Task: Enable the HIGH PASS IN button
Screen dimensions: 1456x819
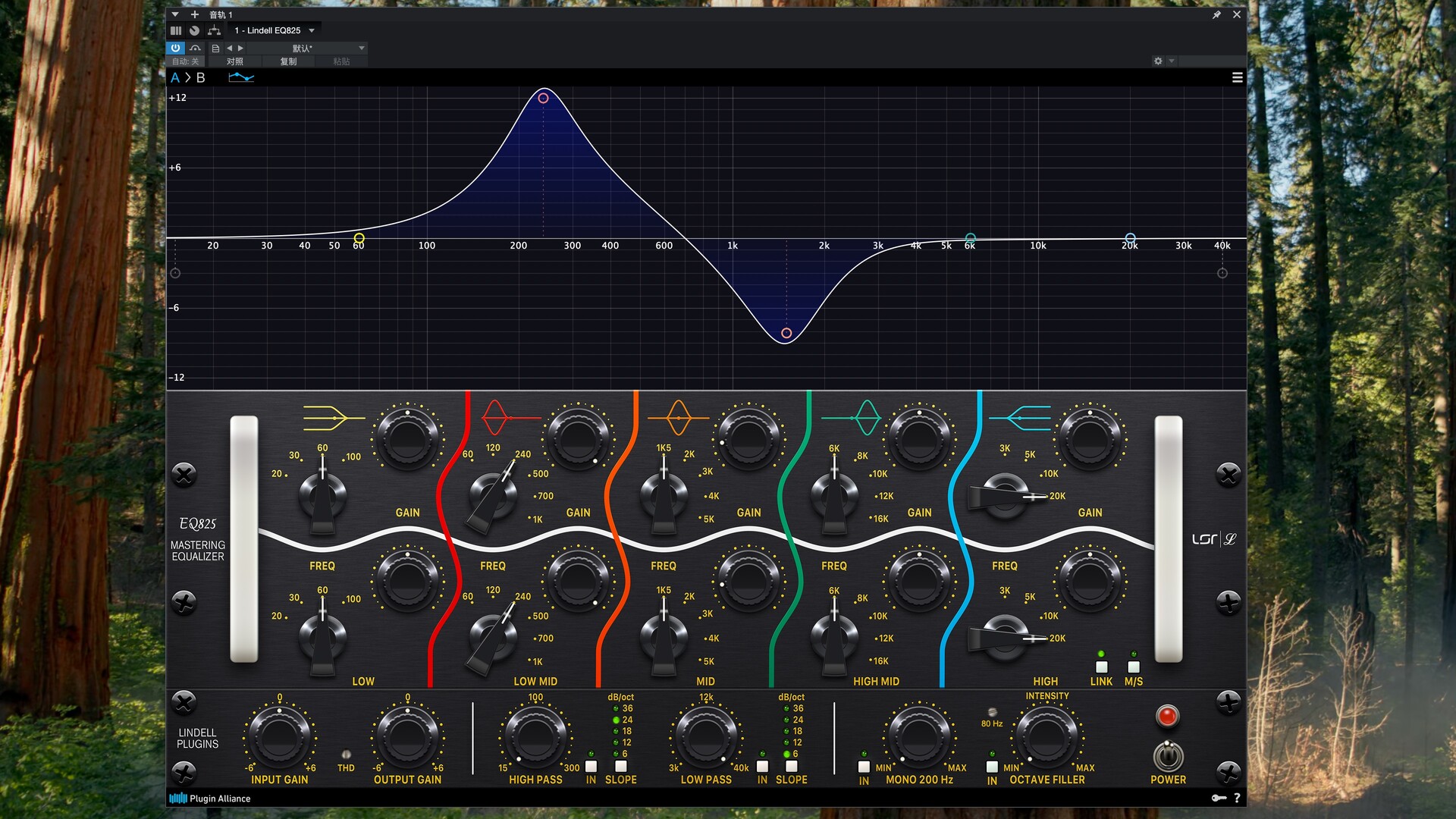Action: pyautogui.click(x=591, y=767)
